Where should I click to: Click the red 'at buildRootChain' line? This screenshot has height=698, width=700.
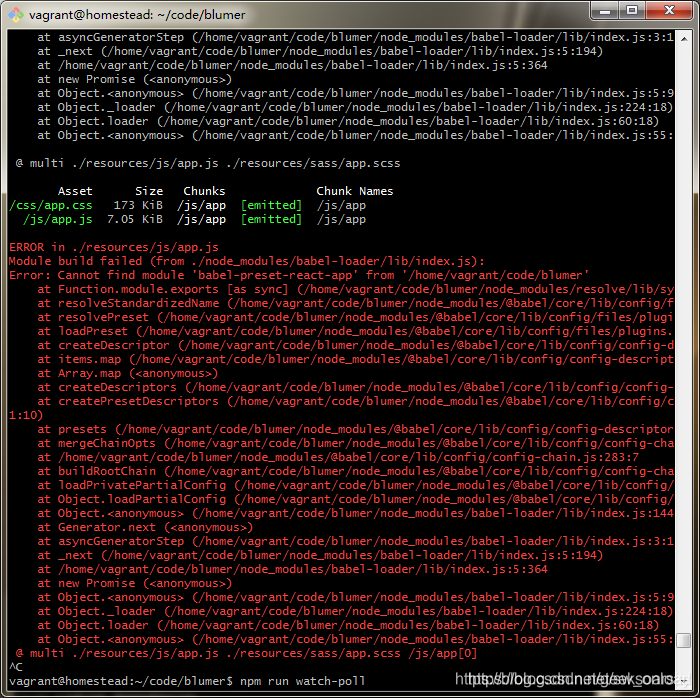click(x=355, y=471)
